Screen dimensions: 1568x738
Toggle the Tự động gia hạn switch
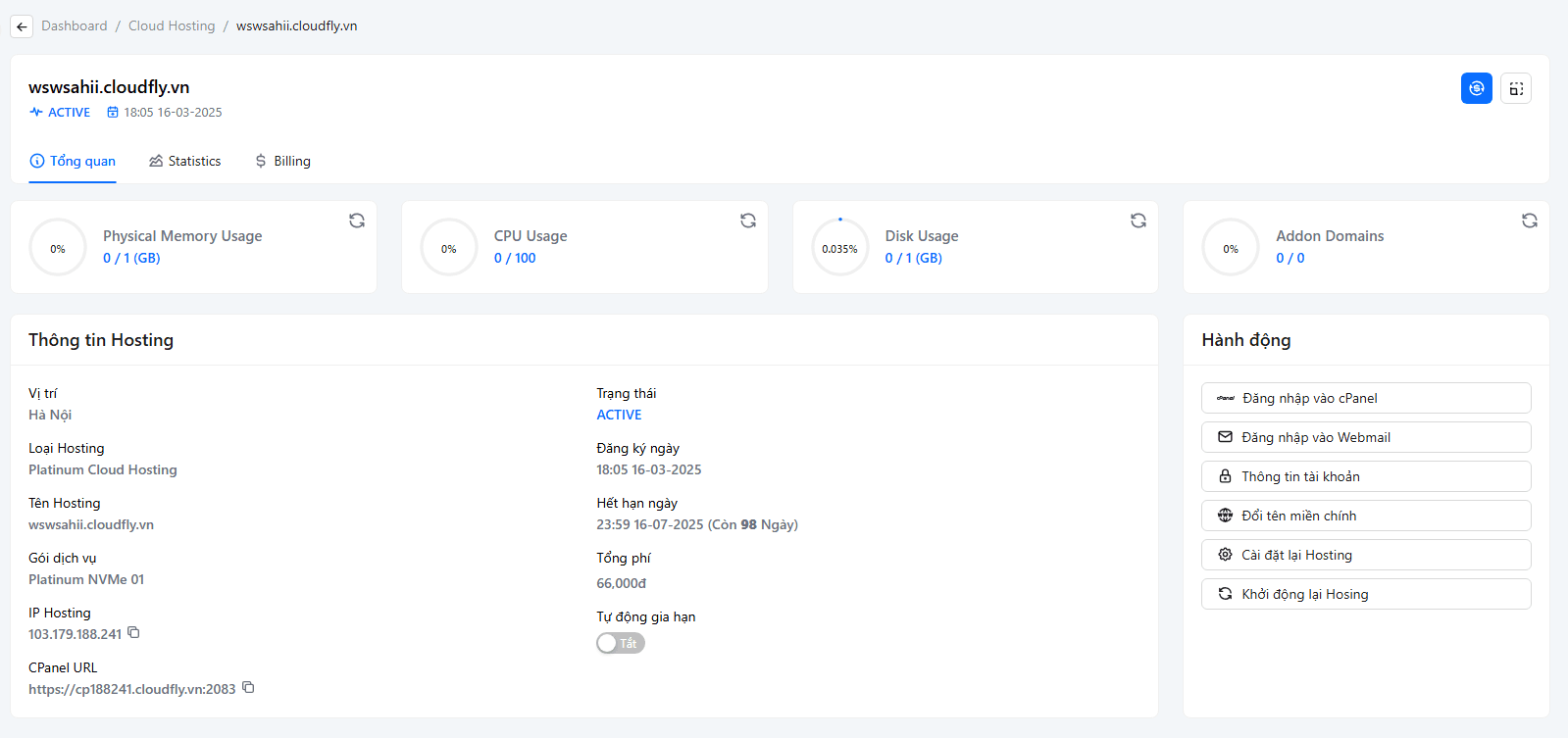point(620,643)
